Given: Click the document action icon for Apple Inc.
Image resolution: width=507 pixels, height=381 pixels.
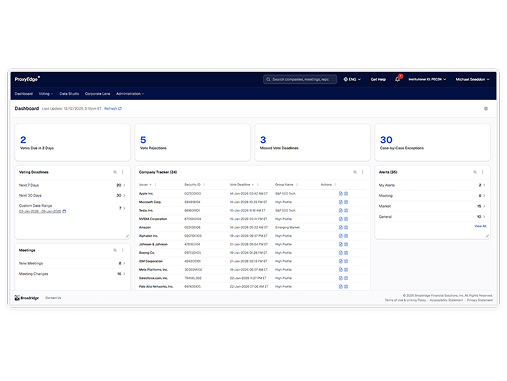Looking at the screenshot, I should (x=341, y=194).
